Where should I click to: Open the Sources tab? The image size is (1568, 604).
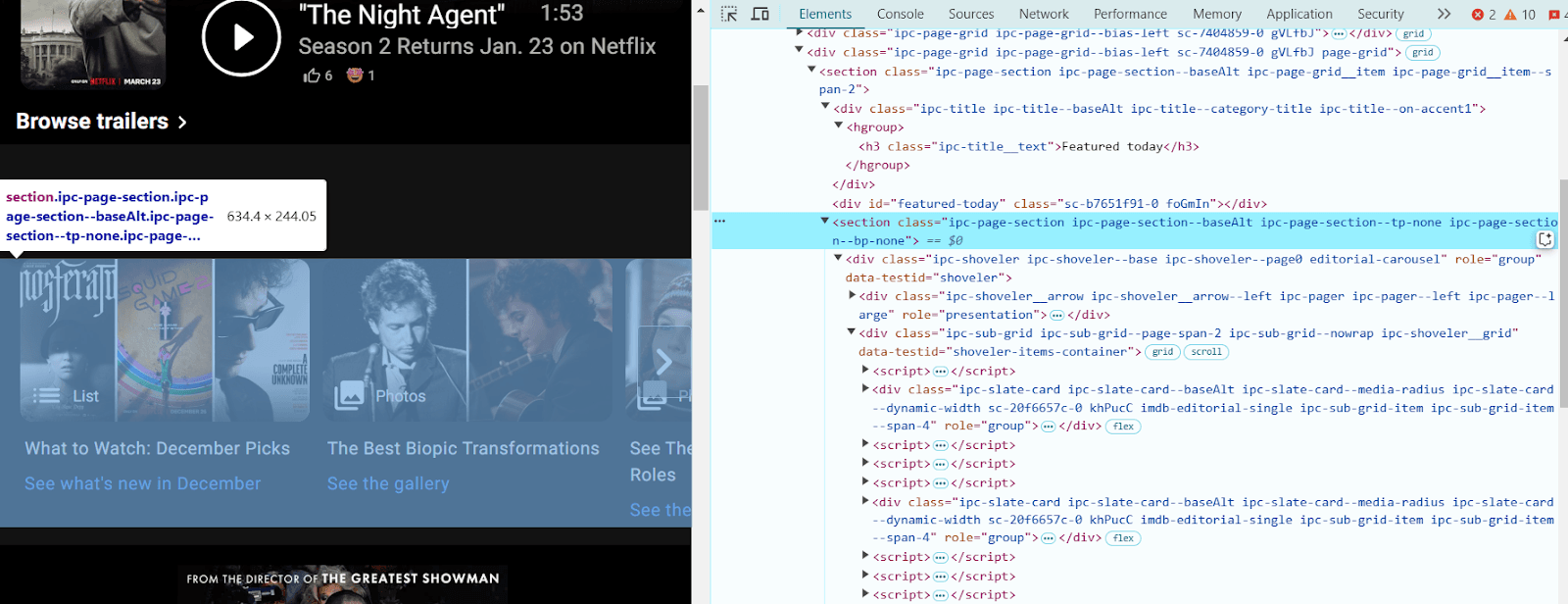tap(971, 14)
